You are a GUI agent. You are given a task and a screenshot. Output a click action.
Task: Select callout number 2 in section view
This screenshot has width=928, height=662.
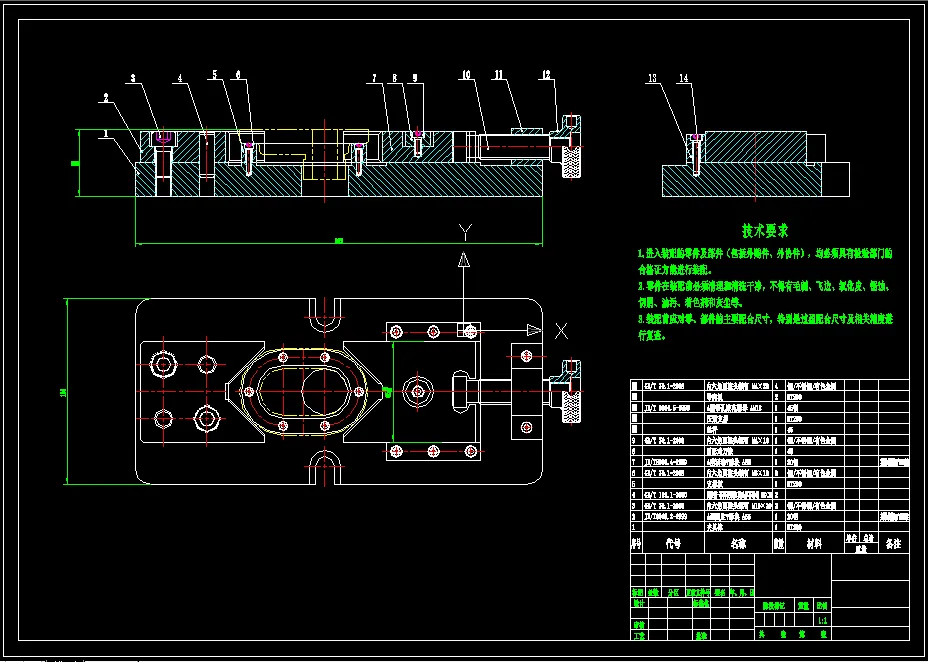tap(106, 99)
